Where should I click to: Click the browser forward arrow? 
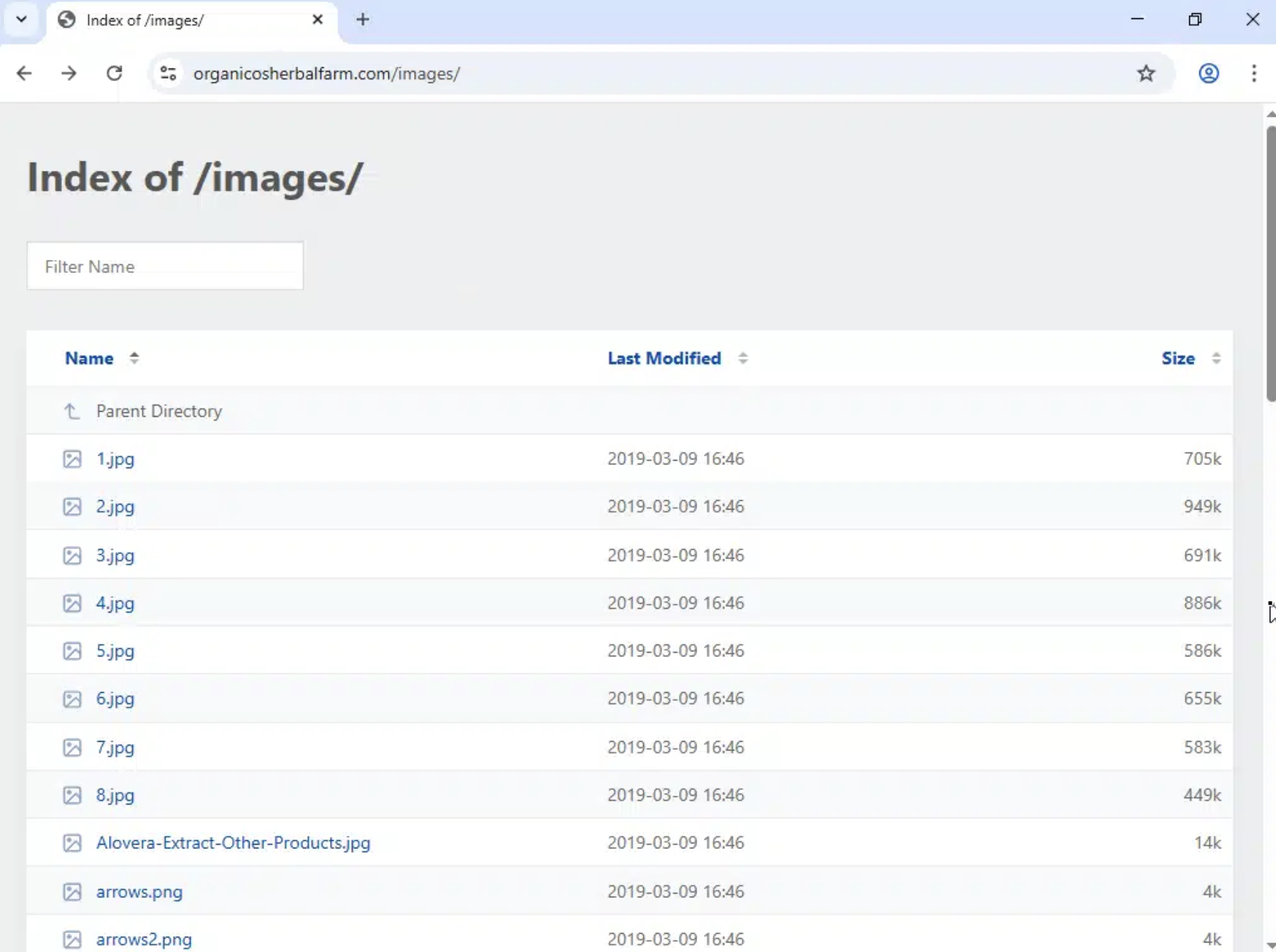[x=69, y=73]
